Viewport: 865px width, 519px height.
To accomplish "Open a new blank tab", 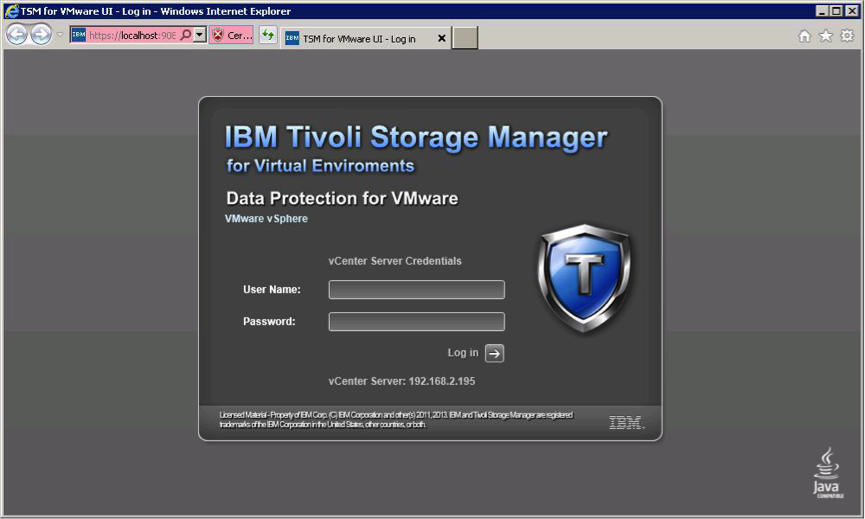I will 464,38.
